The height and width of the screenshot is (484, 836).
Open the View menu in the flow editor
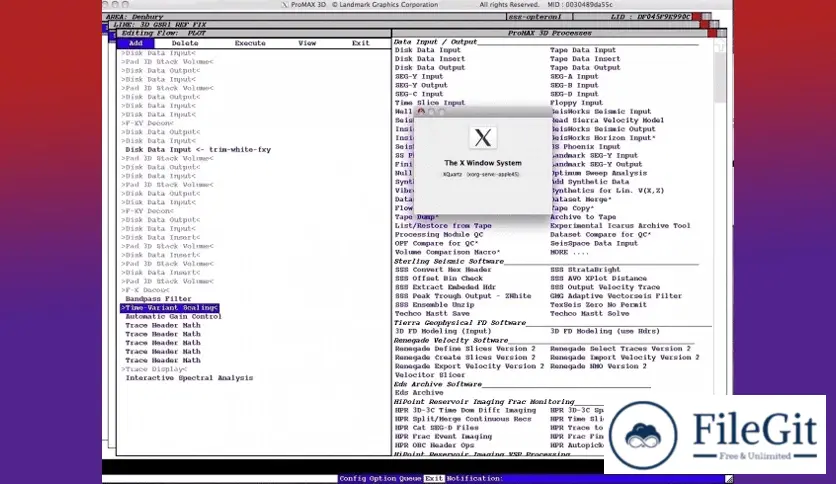pos(307,43)
